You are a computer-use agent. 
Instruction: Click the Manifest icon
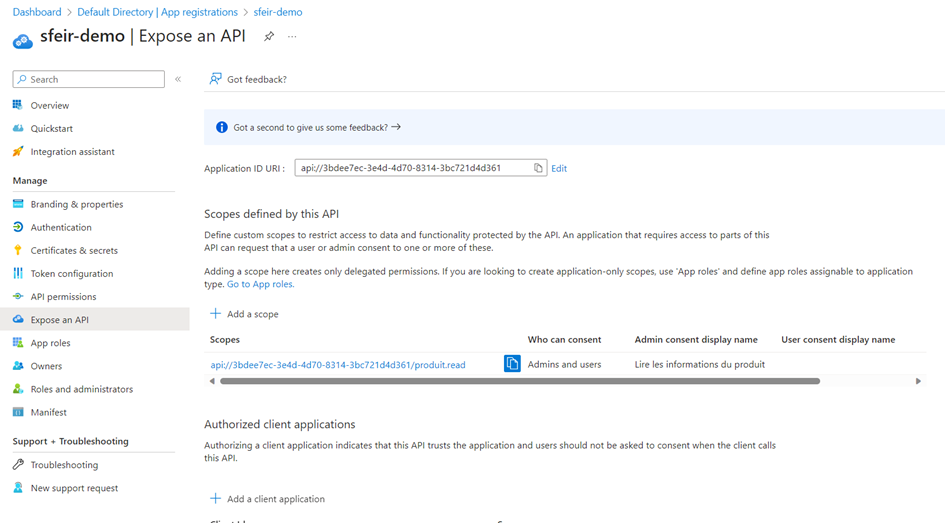(x=18, y=412)
